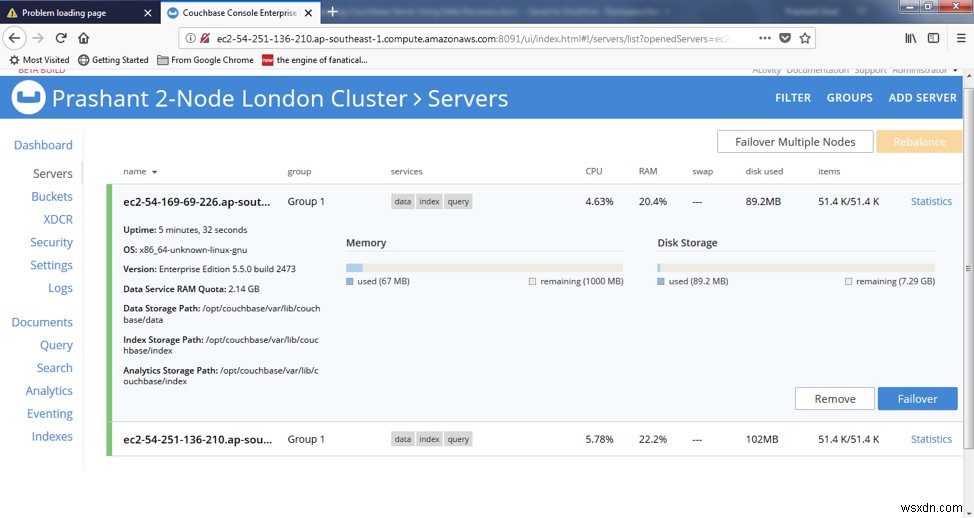The height and width of the screenshot is (518, 974).
Task: Open Most Visited bookmarks folder
Action: click(39, 60)
